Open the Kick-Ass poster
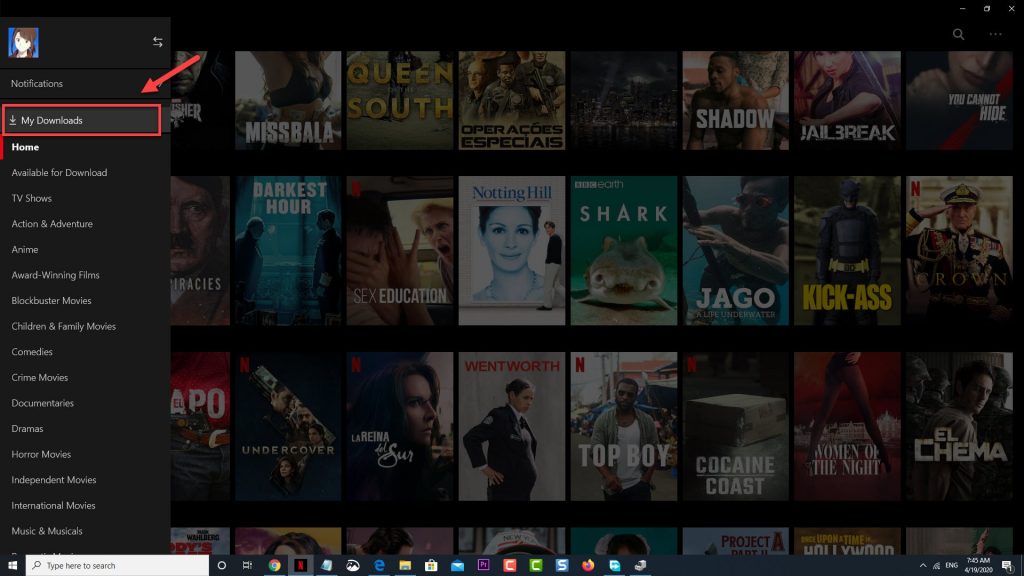Image resolution: width=1024 pixels, height=576 pixels. point(847,250)
